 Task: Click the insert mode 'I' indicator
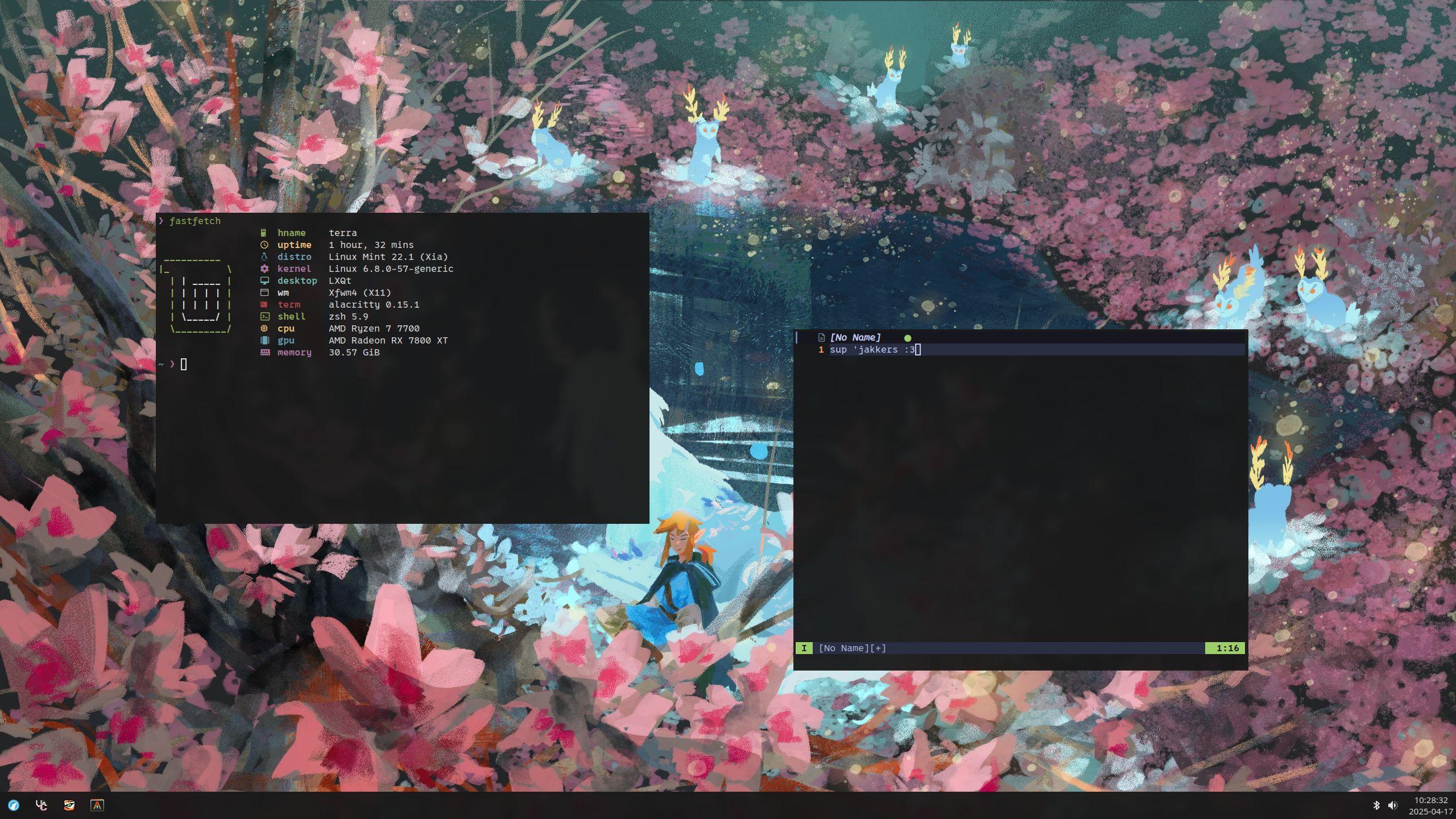pos(804,648)
